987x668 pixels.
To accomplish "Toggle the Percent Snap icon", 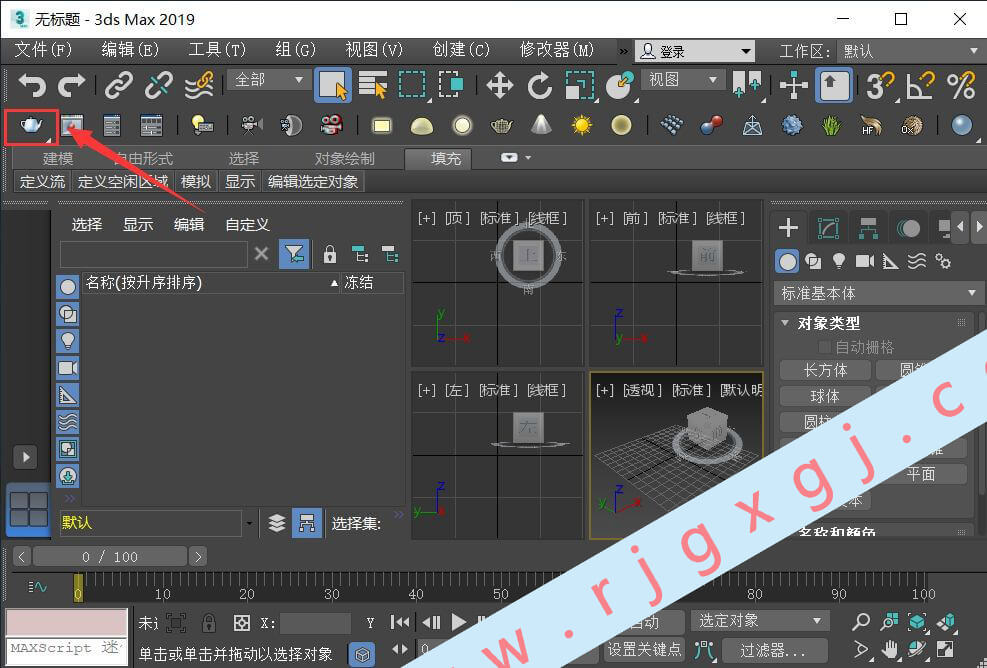I will pyautogui.click(x=961, y=85).
